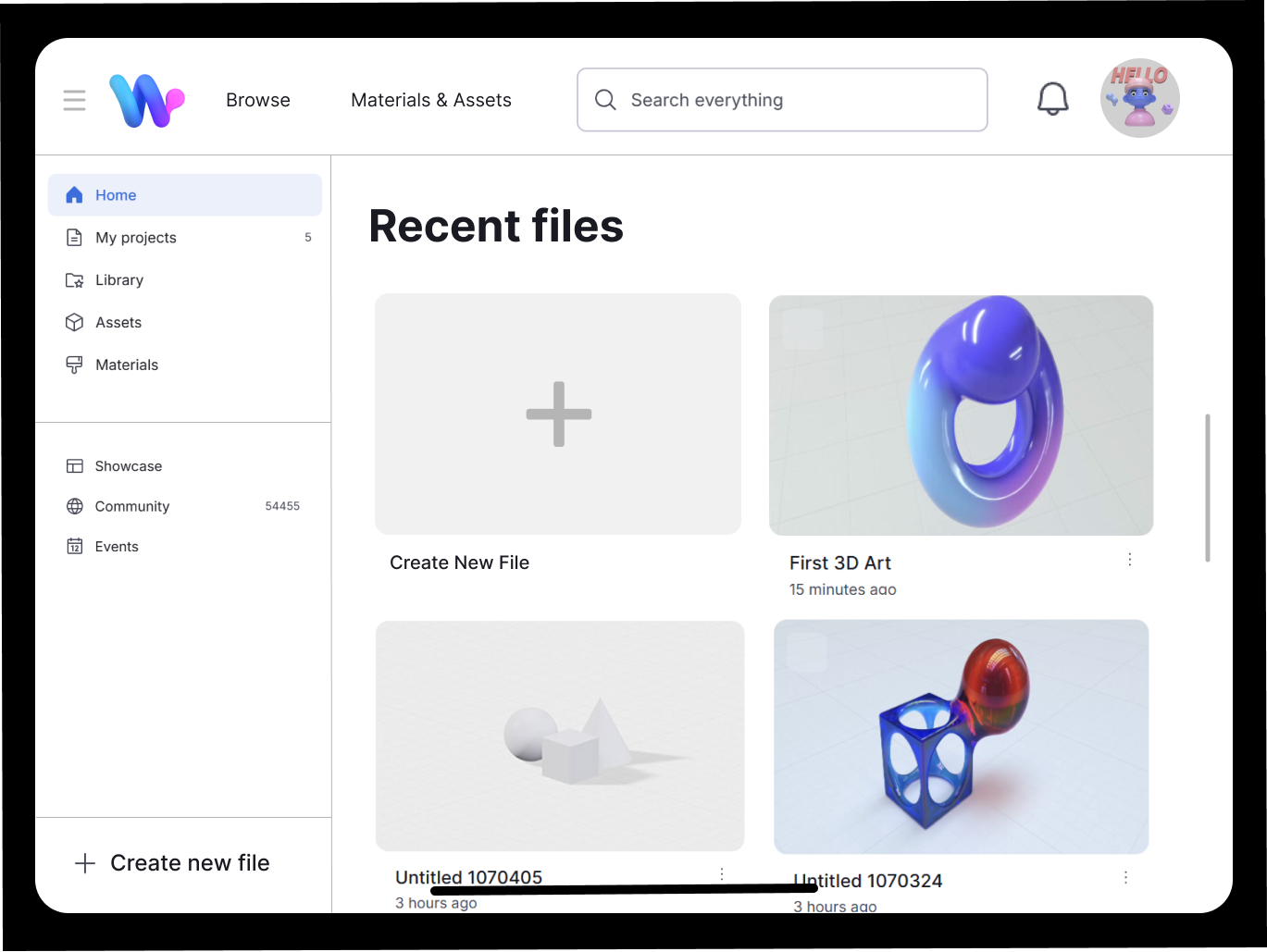Open the user profile avatar
The image size is (1267, 952).
pyautogui.click(x=1139, y=99)
